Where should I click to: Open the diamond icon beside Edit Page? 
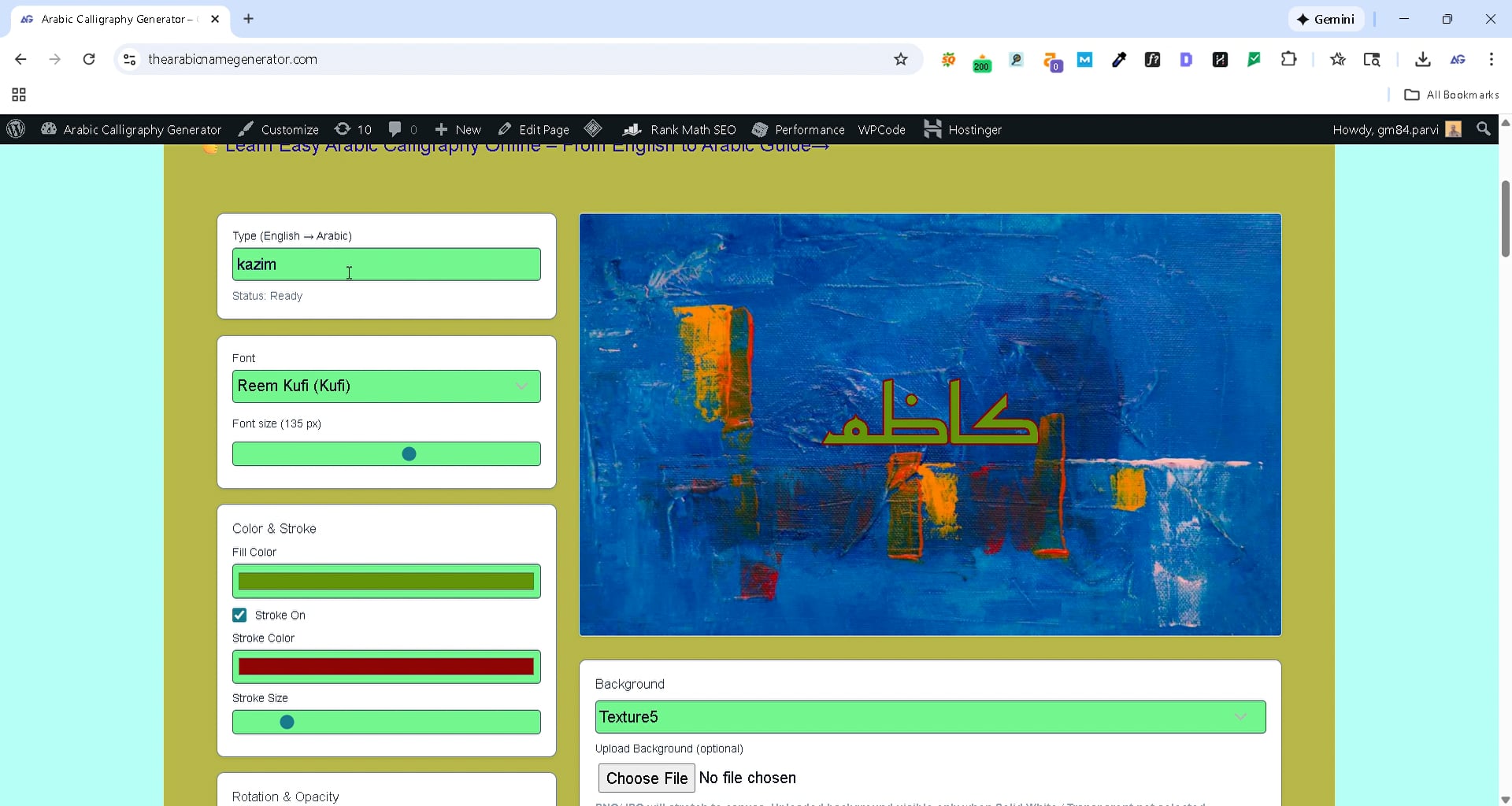click(594, 129)
